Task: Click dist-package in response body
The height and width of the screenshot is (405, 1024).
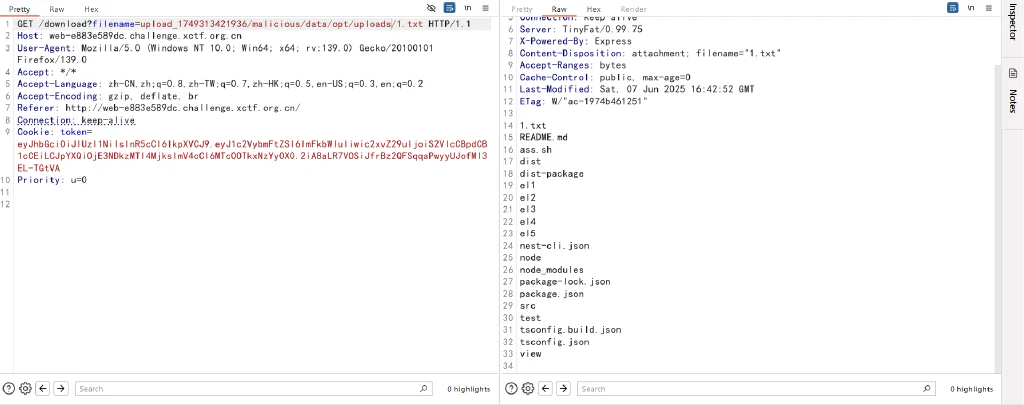Action: [x=551, y=174]
